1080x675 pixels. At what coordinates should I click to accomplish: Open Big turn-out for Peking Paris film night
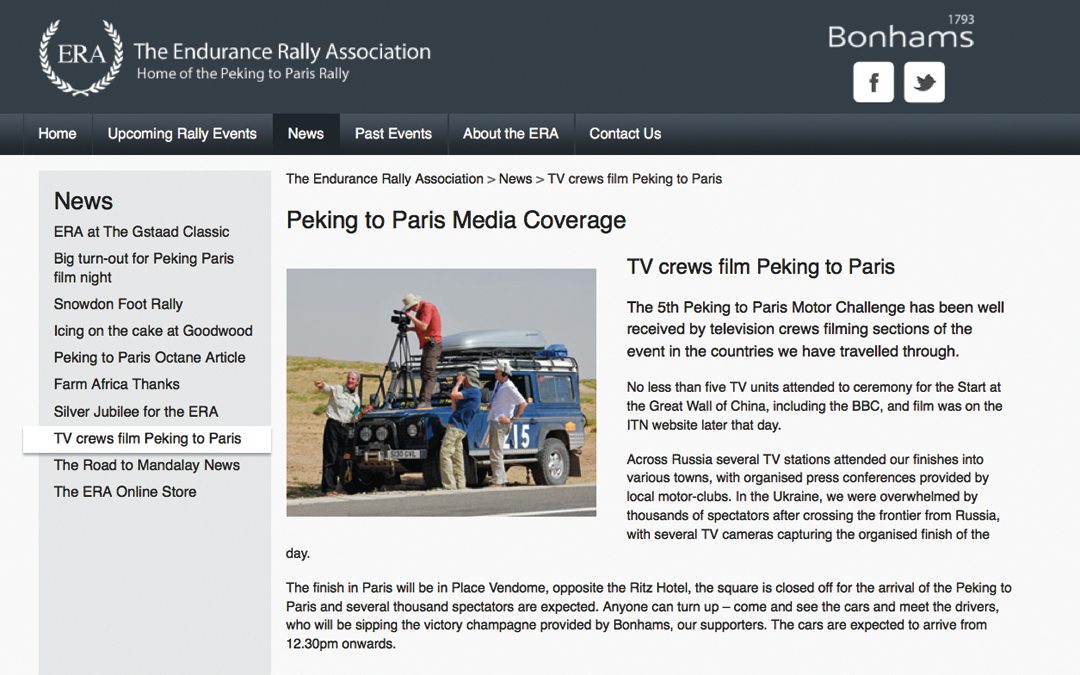144,268
